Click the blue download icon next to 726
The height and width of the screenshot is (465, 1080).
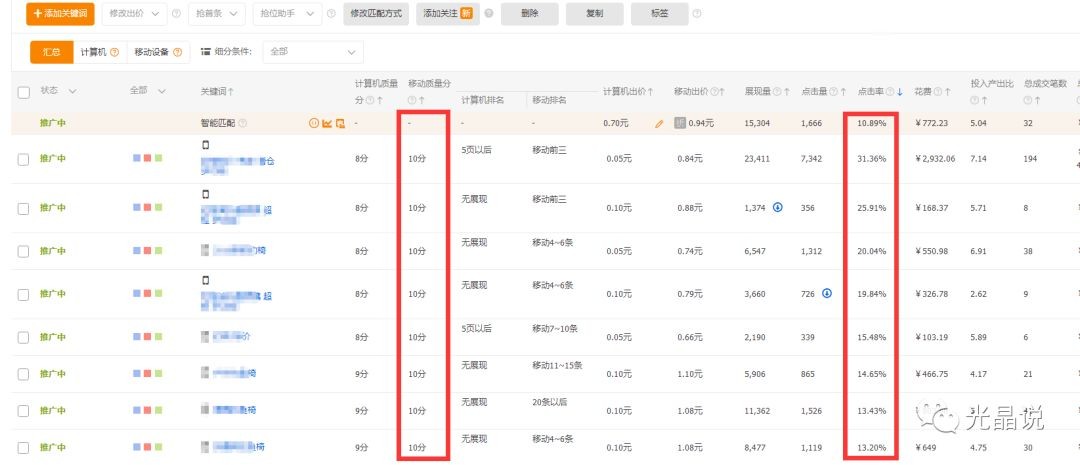(828, 293)
